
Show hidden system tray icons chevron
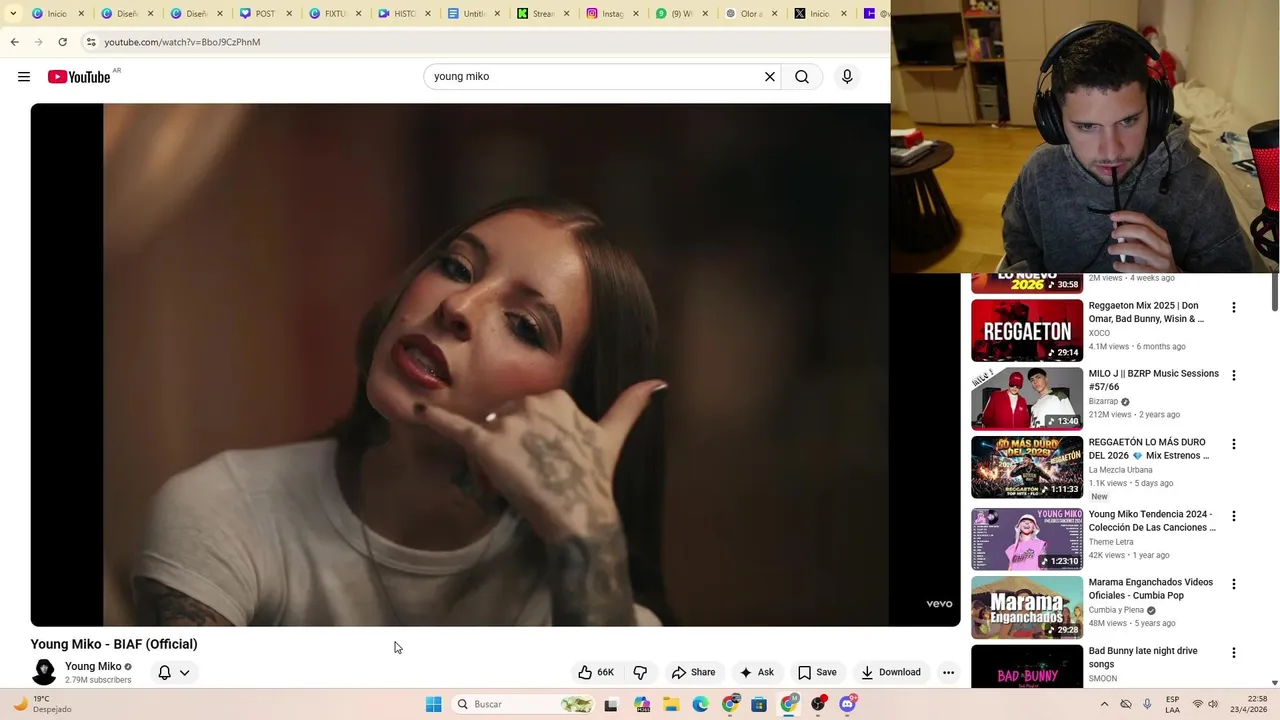(x=1104, y=704)
